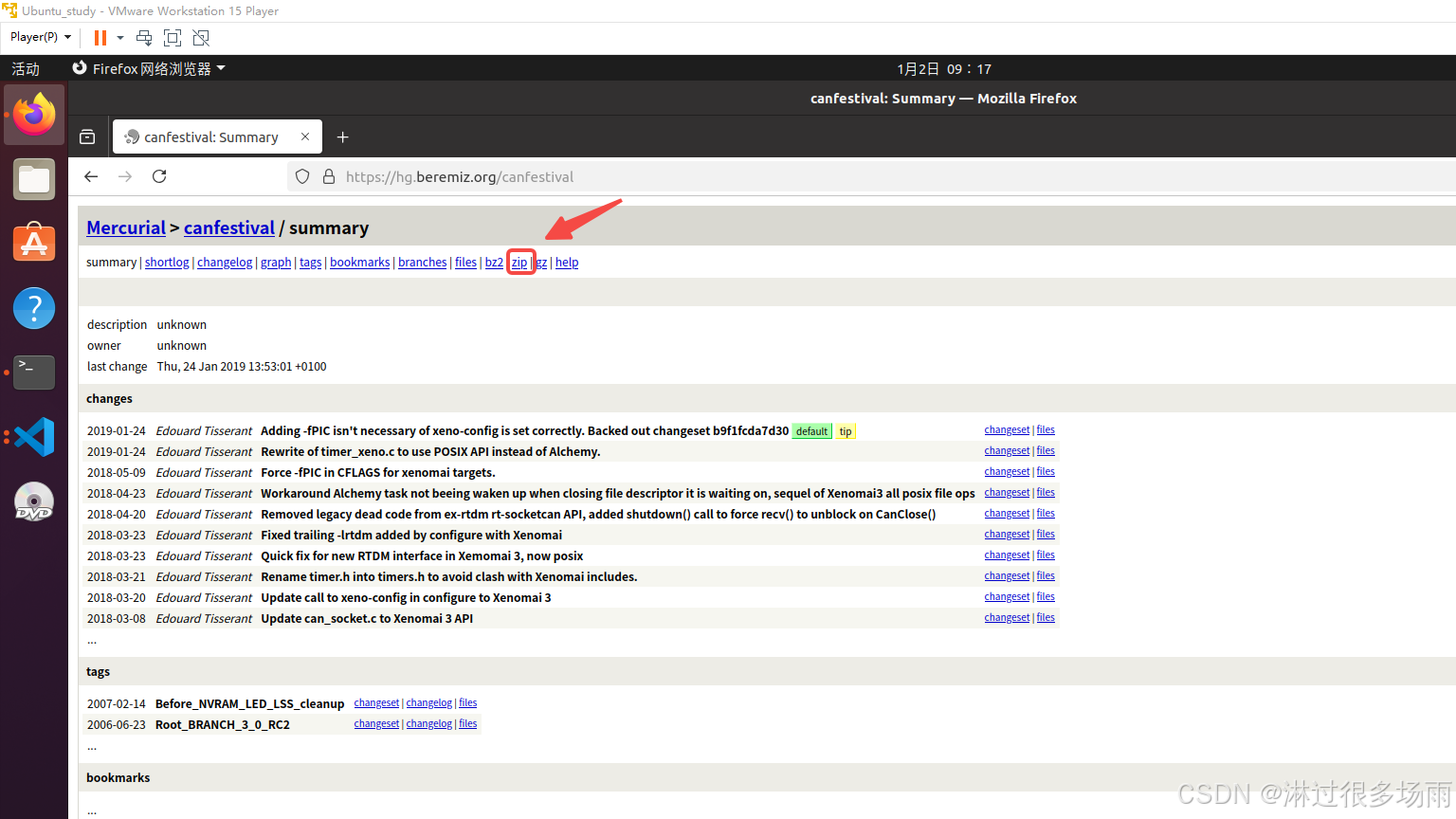Open changeset for Rewrite of timer_xeno.c
Screen dimensions: 1456x819
tap(1007, 451)
